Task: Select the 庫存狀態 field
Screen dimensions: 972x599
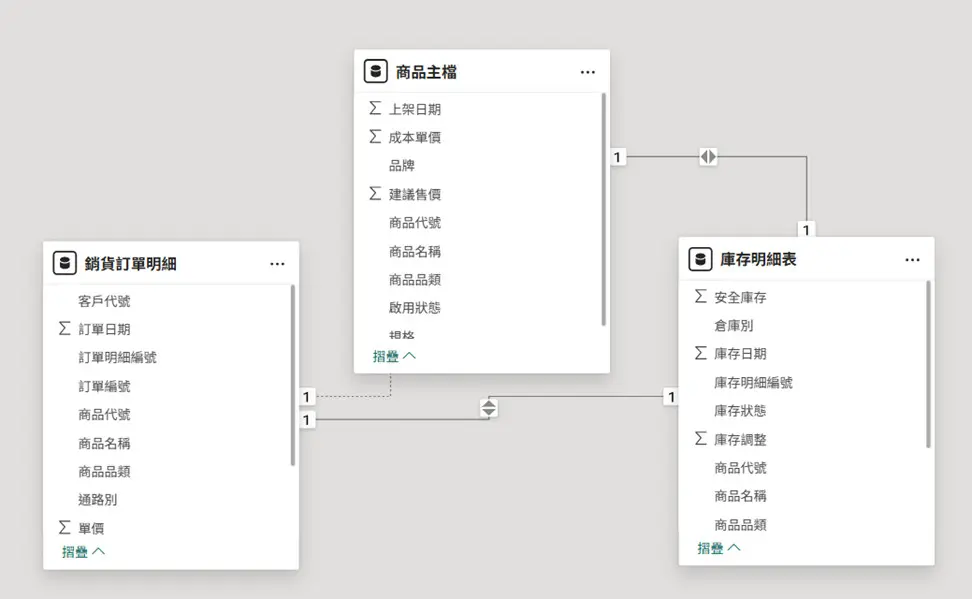Action: coord(740,410)
